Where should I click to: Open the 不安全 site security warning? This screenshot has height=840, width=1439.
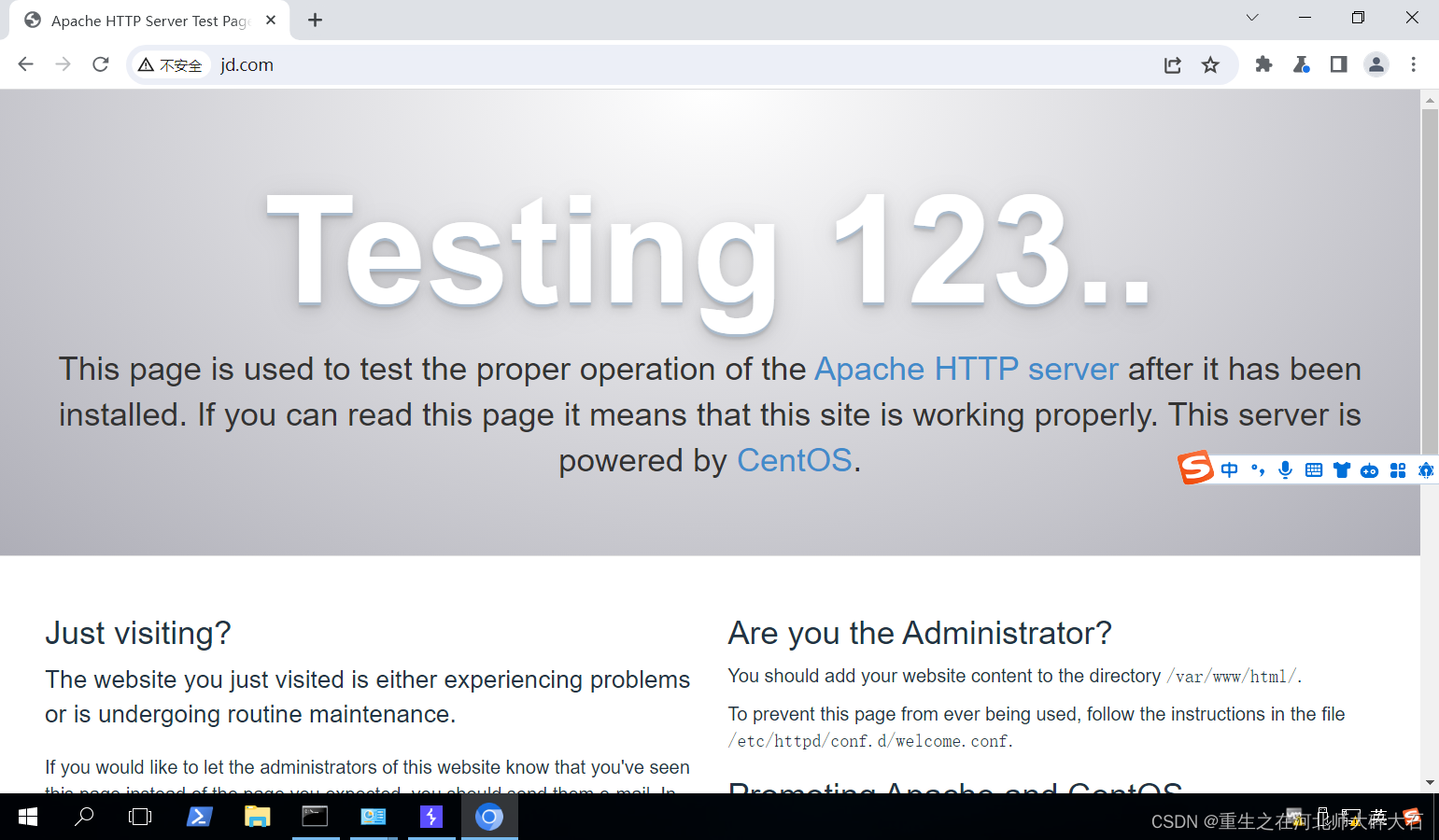[x=170, y=65]
